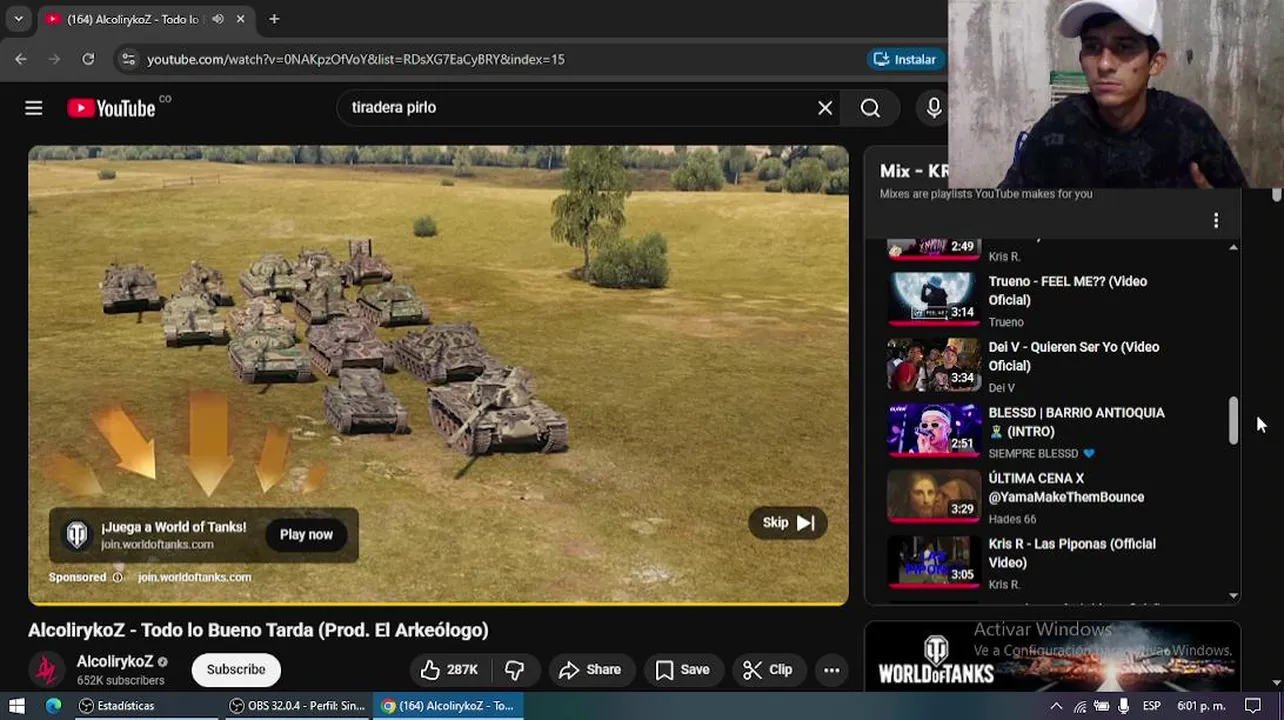Click playlist scroll-up arrow
The image size is (1284, 720).
1233,247
